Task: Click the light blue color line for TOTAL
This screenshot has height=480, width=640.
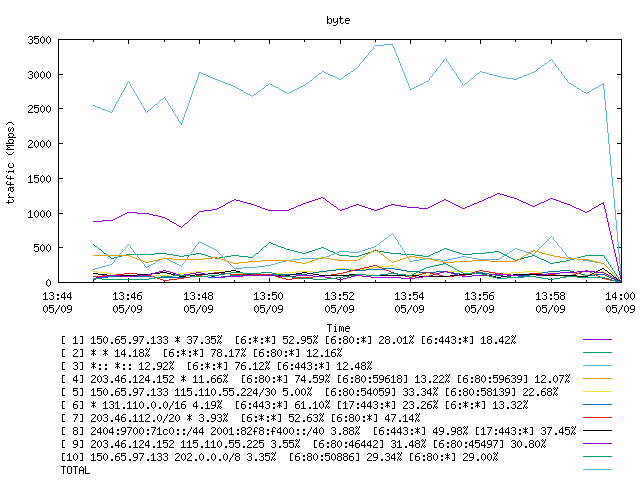Action: tap(597, 470)
